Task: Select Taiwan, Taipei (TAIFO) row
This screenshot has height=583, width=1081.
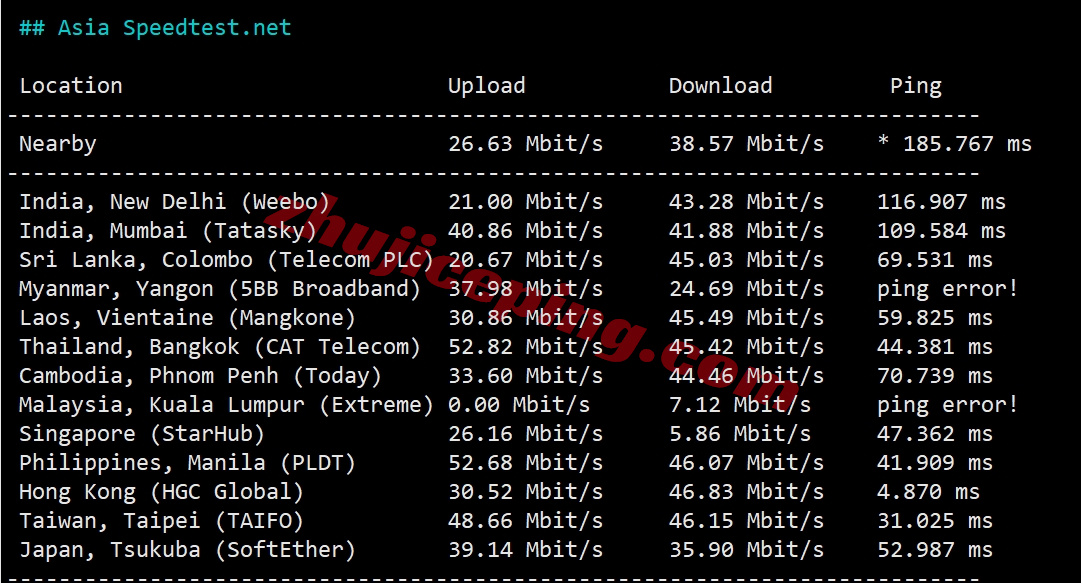Action: pos(506,520)
